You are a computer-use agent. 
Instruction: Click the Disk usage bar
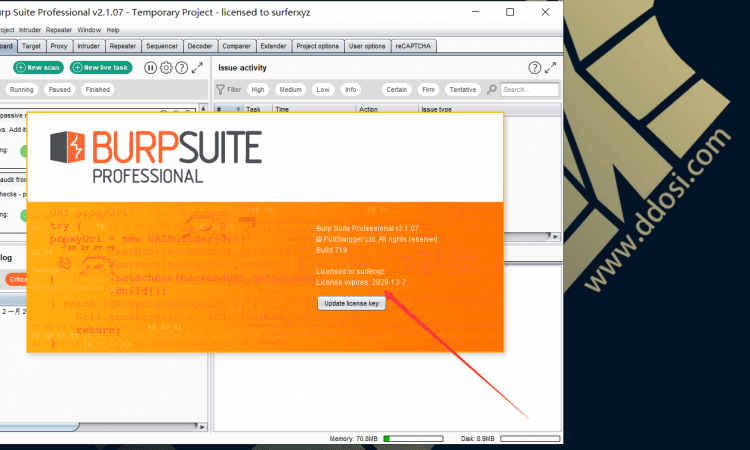coord(530,439)
